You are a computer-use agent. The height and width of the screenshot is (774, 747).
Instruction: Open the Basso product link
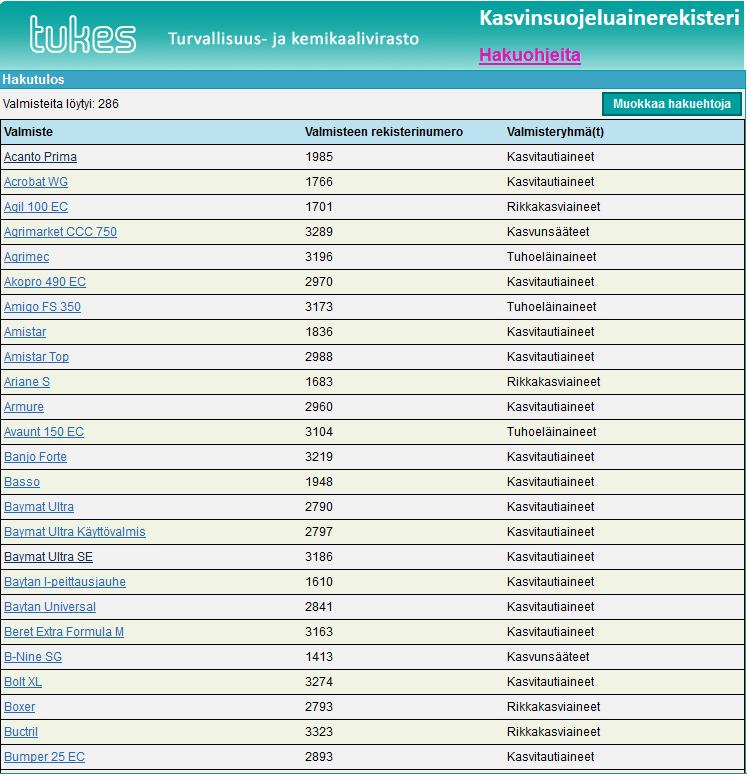click(22, 482)
